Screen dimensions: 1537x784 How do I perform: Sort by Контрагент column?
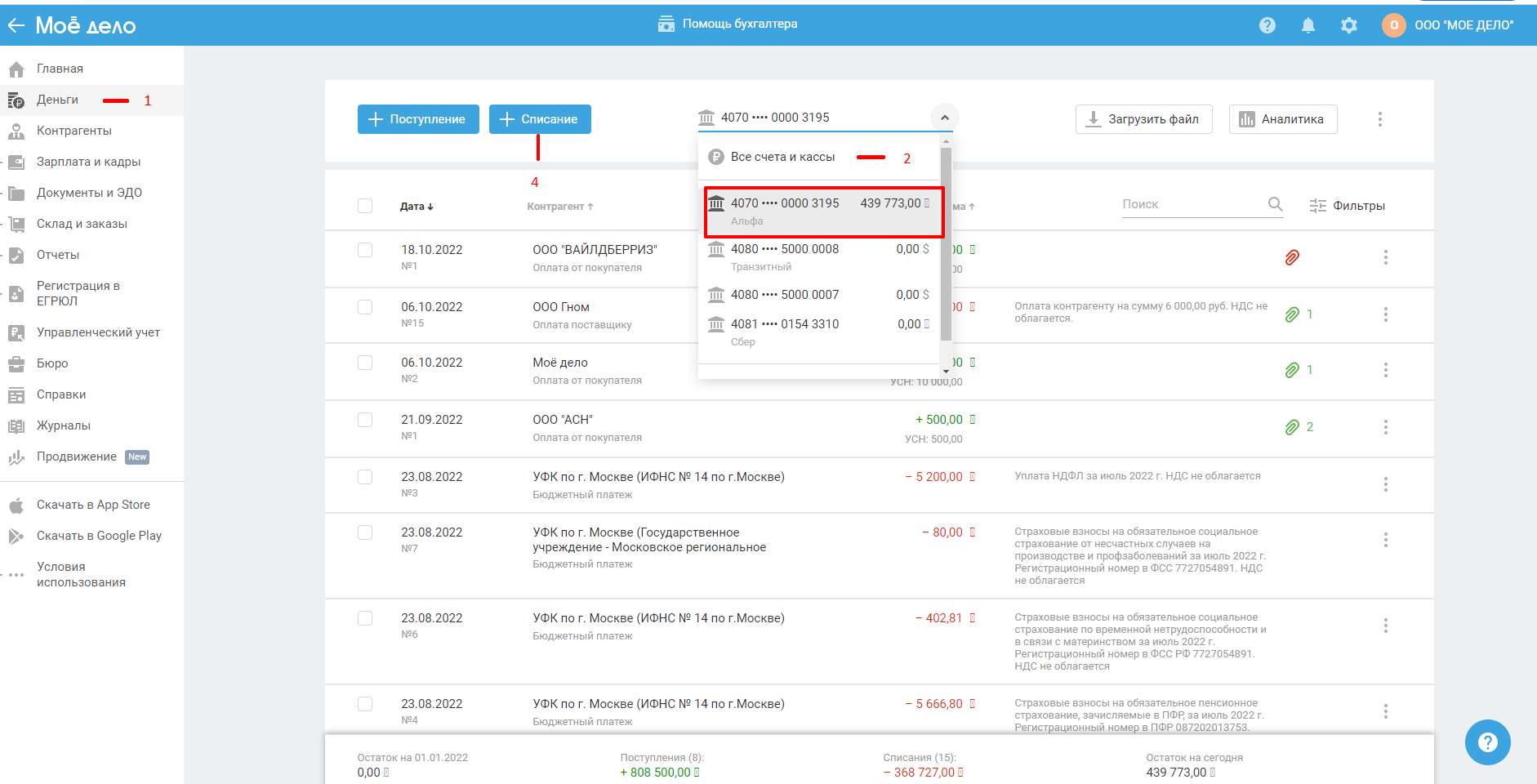pyautogui.click(x=560, y=207)
